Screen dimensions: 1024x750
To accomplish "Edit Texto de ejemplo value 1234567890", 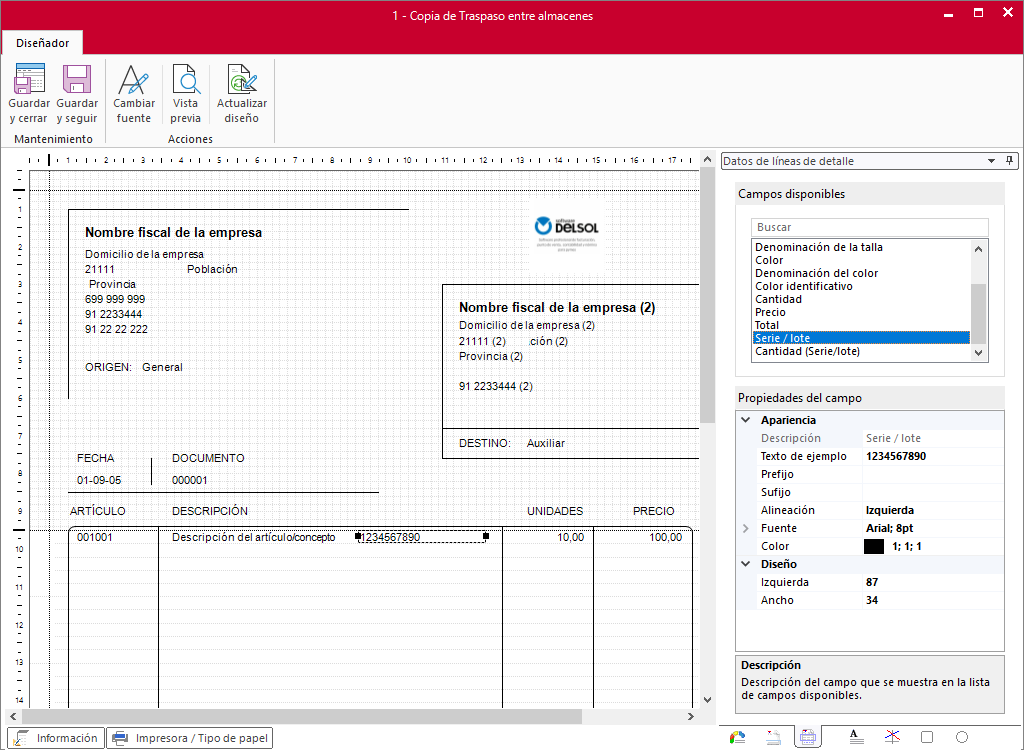I will [934, 456].
